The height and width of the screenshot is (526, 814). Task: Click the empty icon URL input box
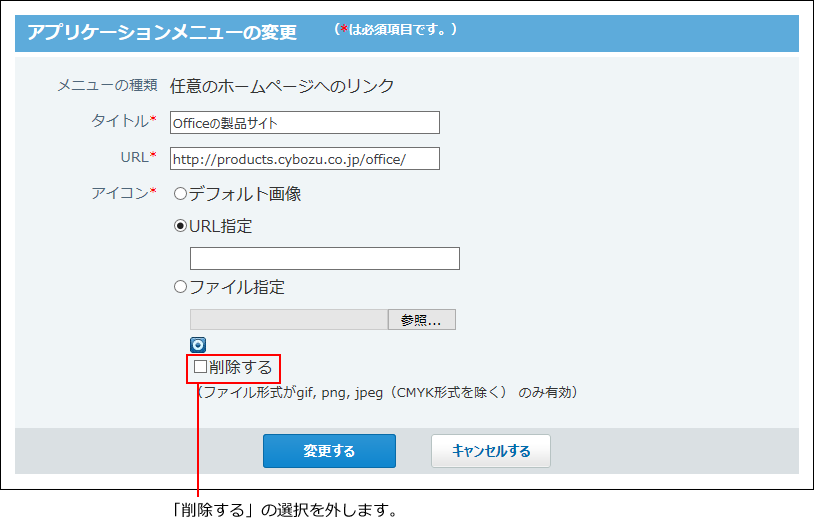coord(325,259)
